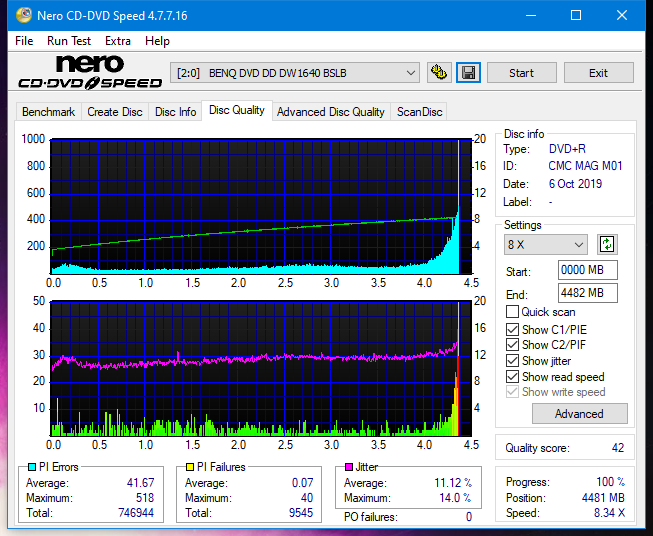This screenshot has height=536, width=653.
Task: Open the 8 X speed dropdown
Action: (546, 244)
